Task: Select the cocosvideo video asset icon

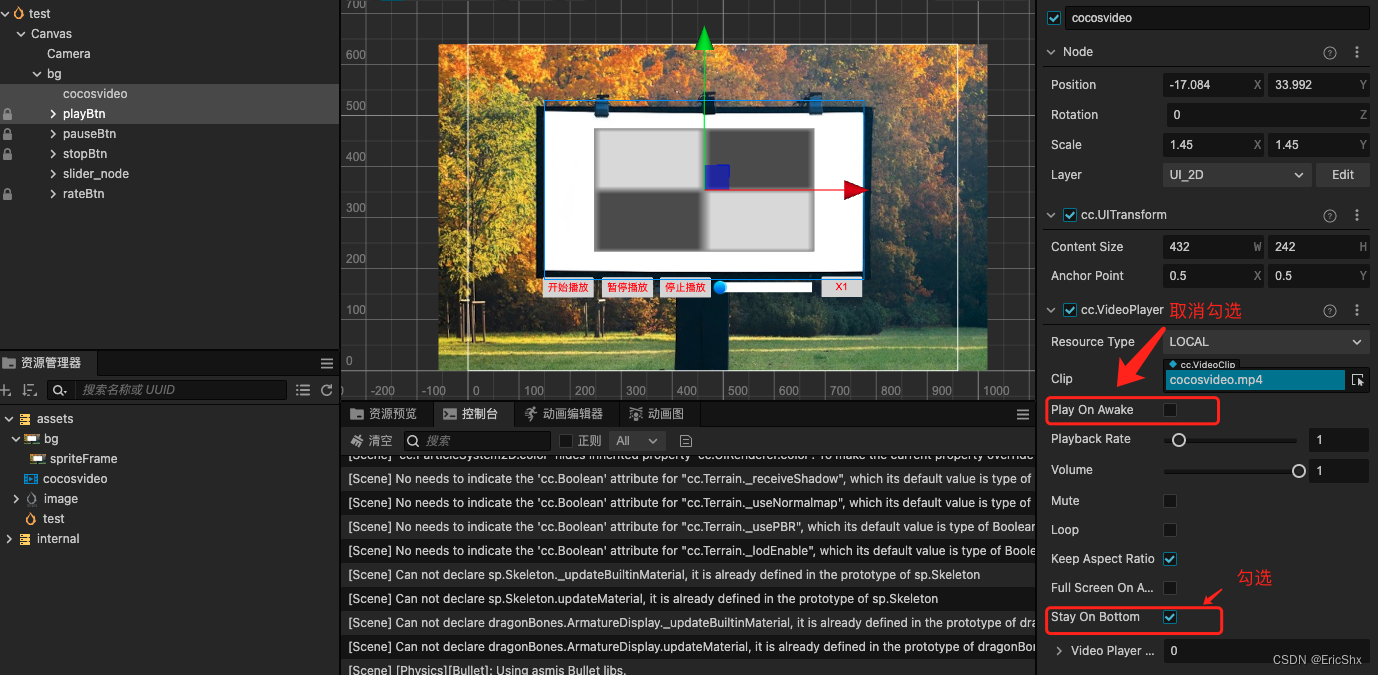Action: pyautogui.click(x=32, y=479)
